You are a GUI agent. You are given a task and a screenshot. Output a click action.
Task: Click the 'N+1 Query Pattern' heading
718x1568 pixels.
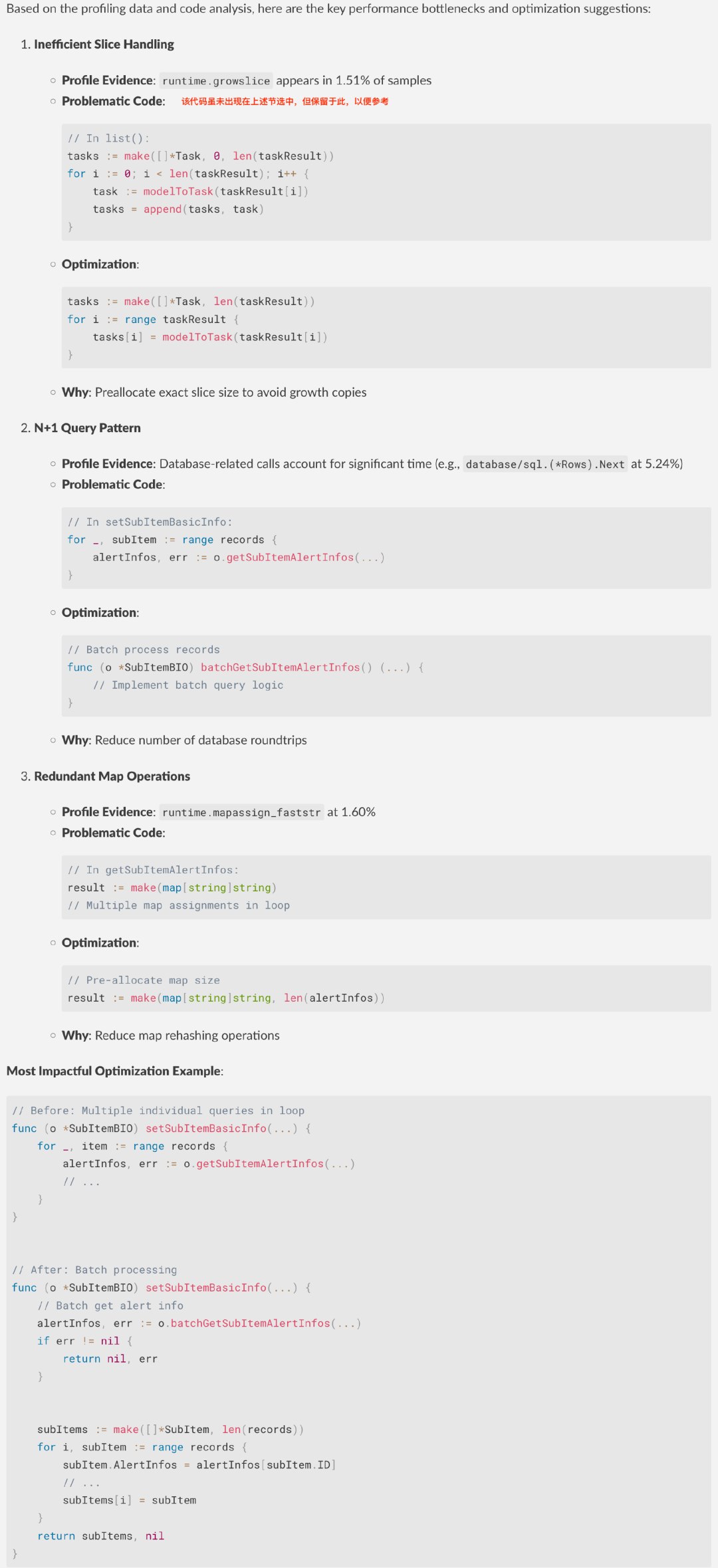point(87,428)
